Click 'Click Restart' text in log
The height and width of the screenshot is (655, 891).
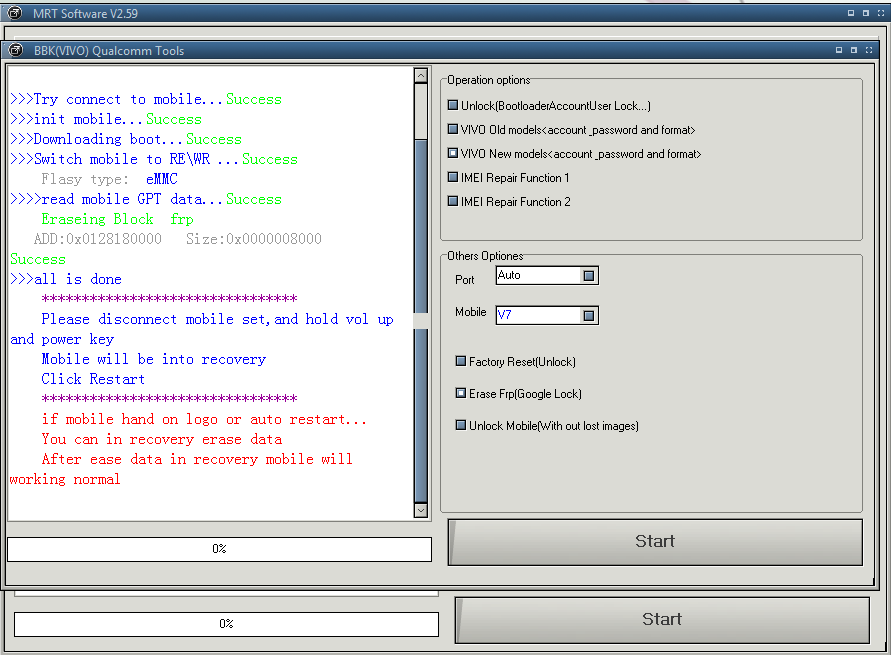click(93, 379)
